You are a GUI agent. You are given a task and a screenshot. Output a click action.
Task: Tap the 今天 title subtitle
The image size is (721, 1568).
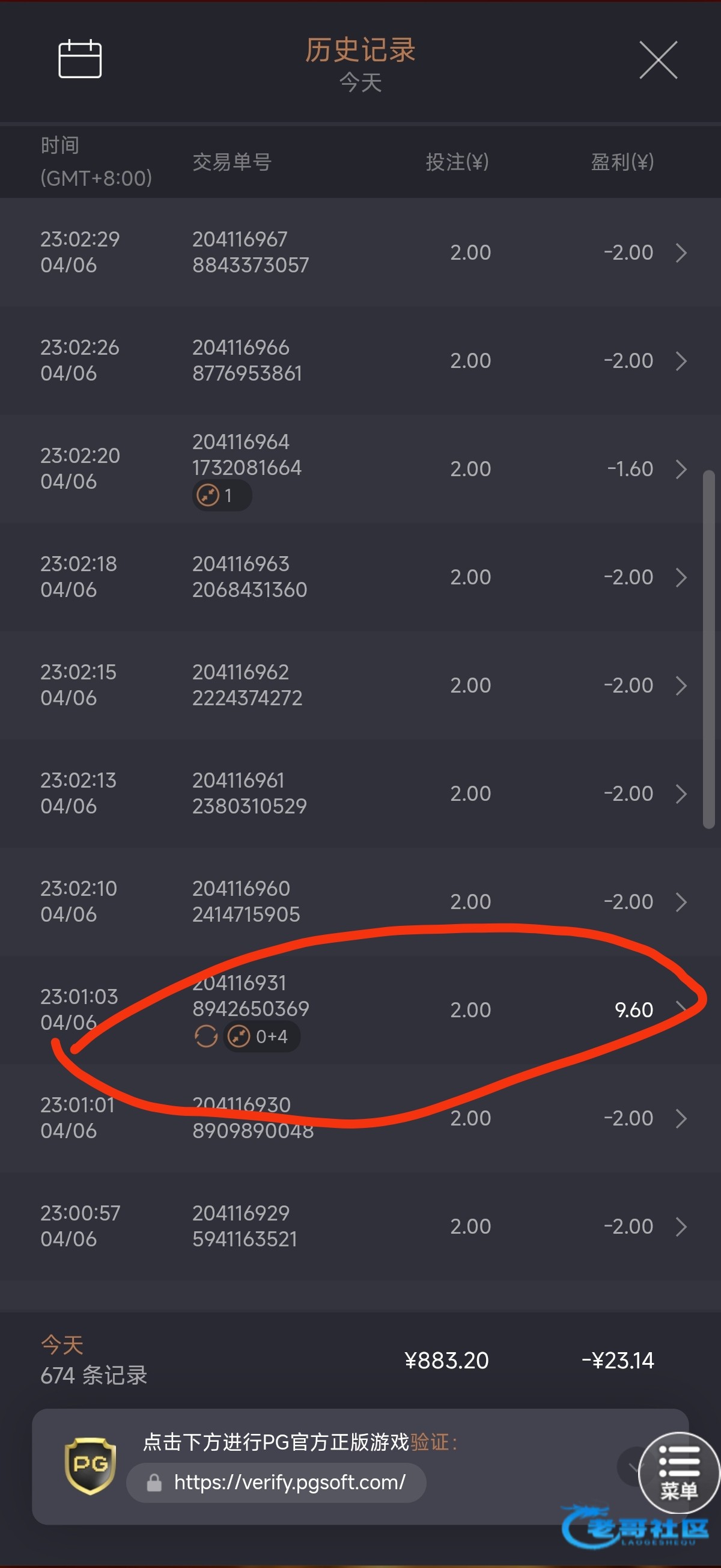(x=360, y=83)
